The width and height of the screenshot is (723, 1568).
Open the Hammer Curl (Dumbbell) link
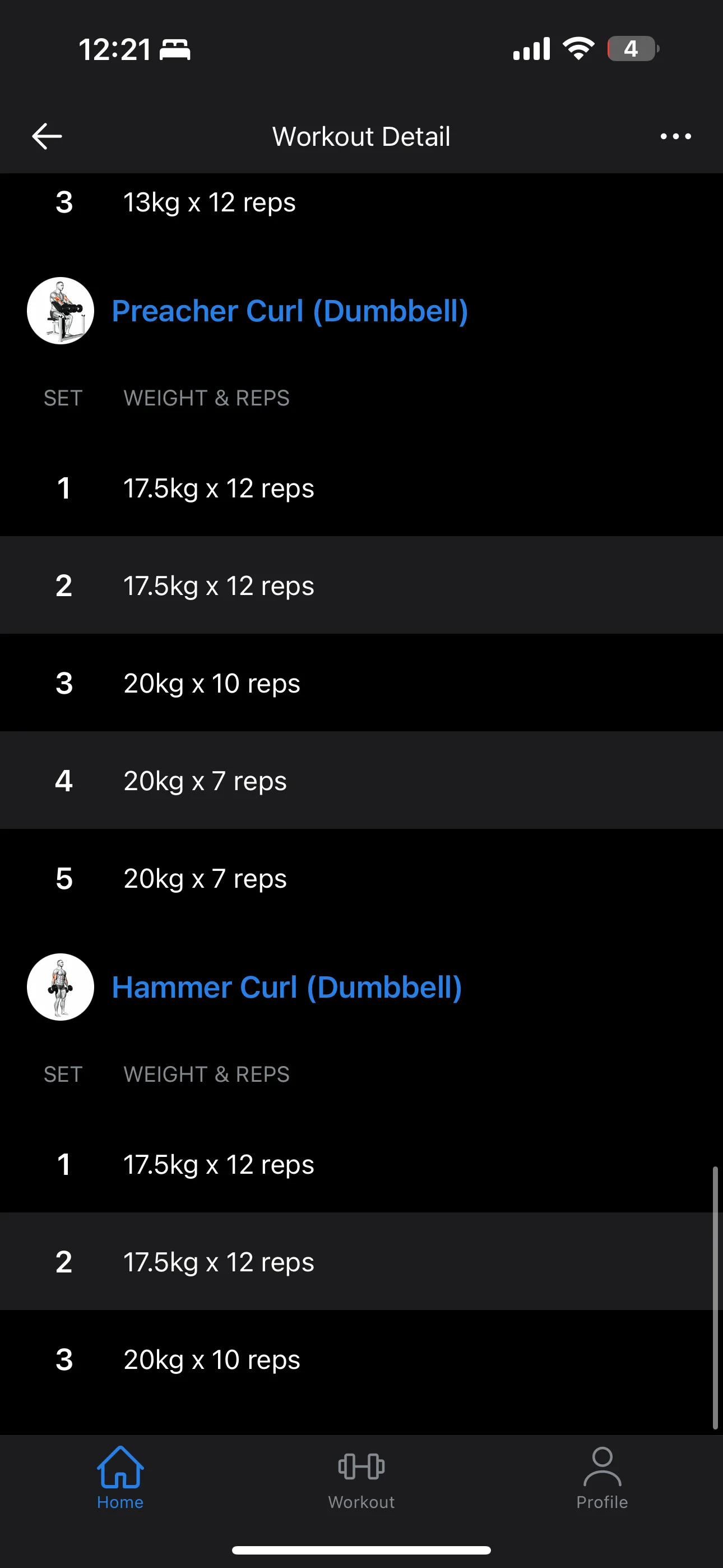coord(286,986)
